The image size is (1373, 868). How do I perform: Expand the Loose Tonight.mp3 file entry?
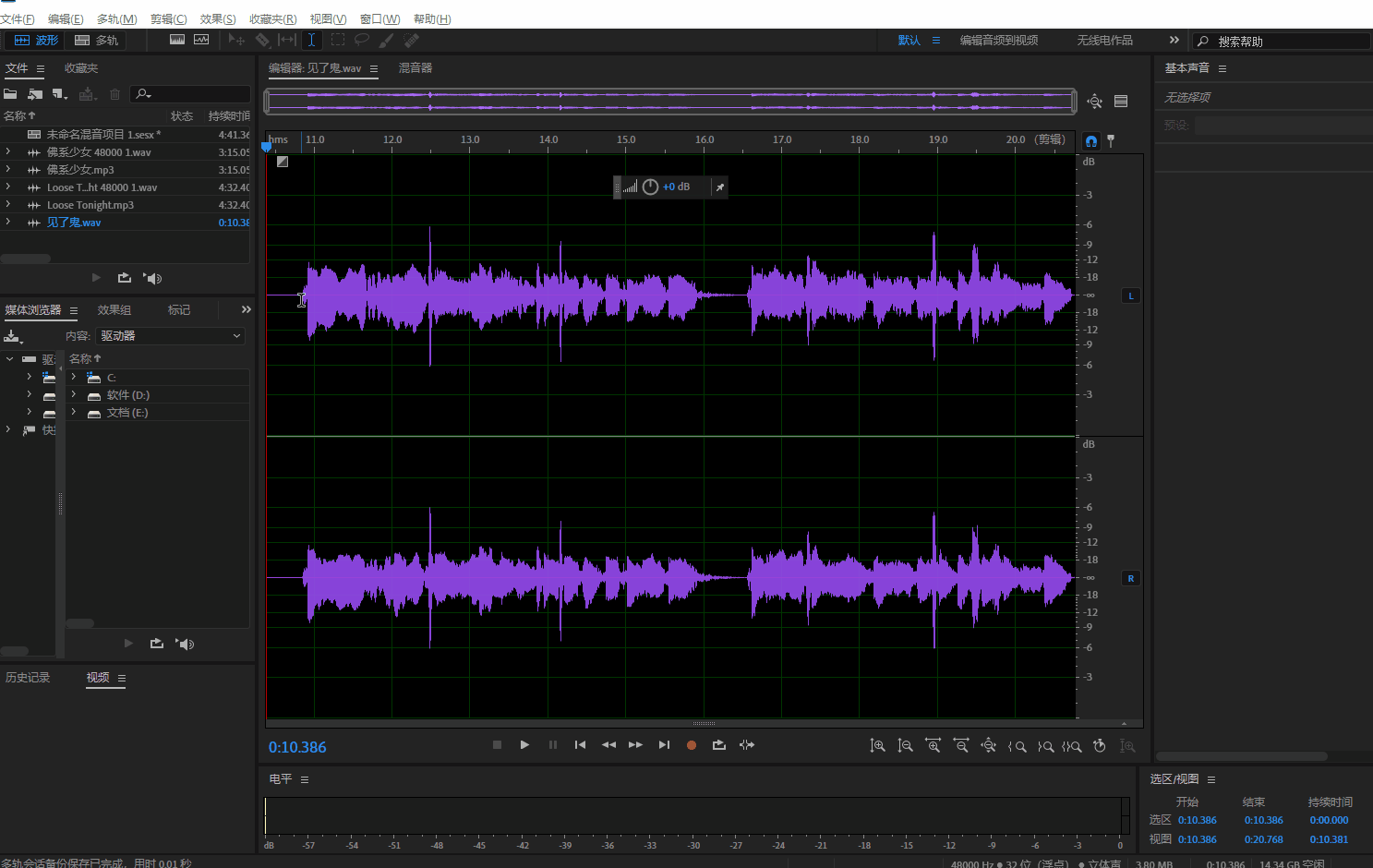coord(8,204)
